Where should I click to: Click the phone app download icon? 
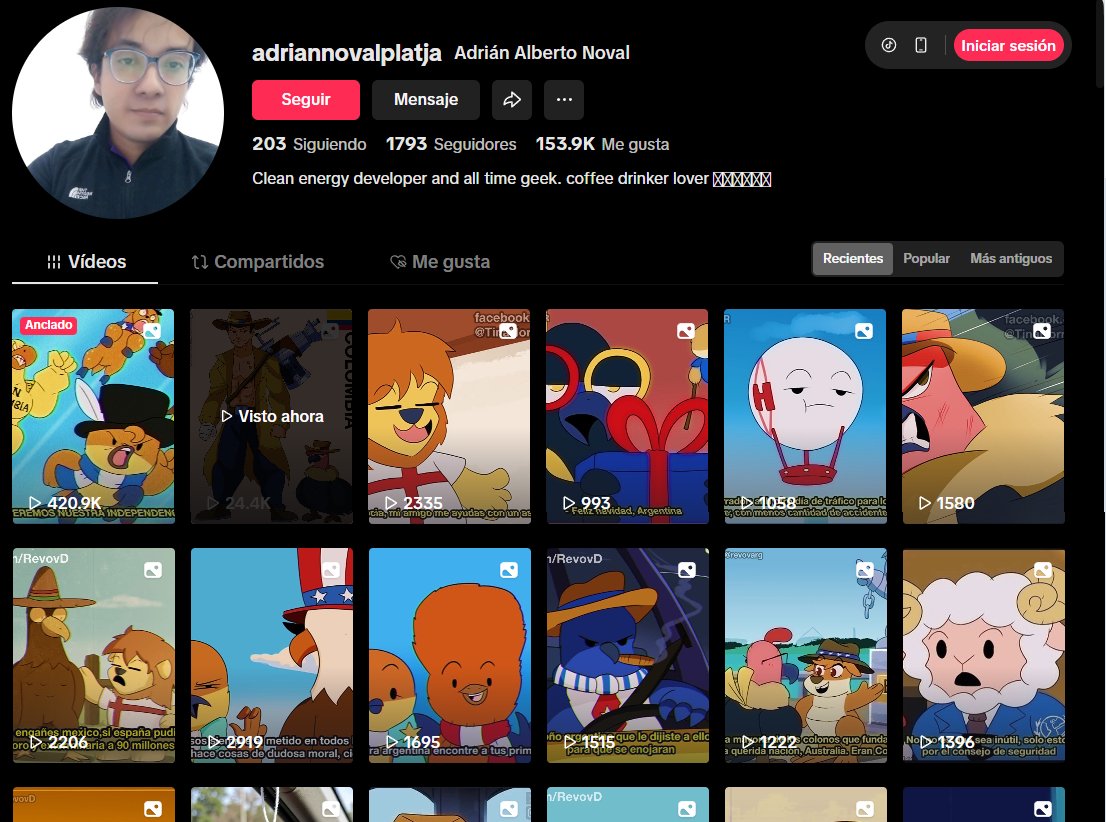click(x=920, y=45)
